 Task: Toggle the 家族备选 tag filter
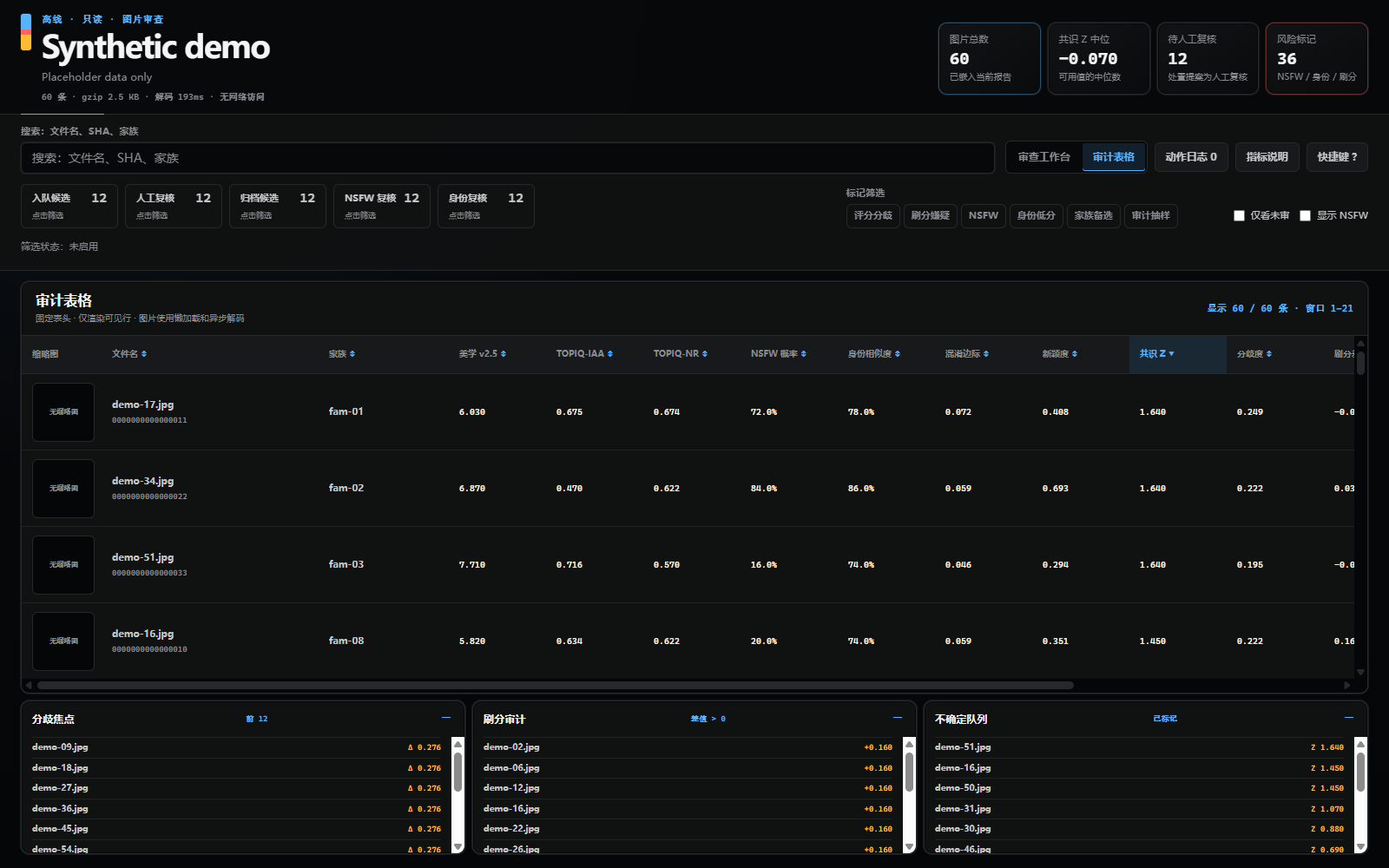[x=1094, y=216]
